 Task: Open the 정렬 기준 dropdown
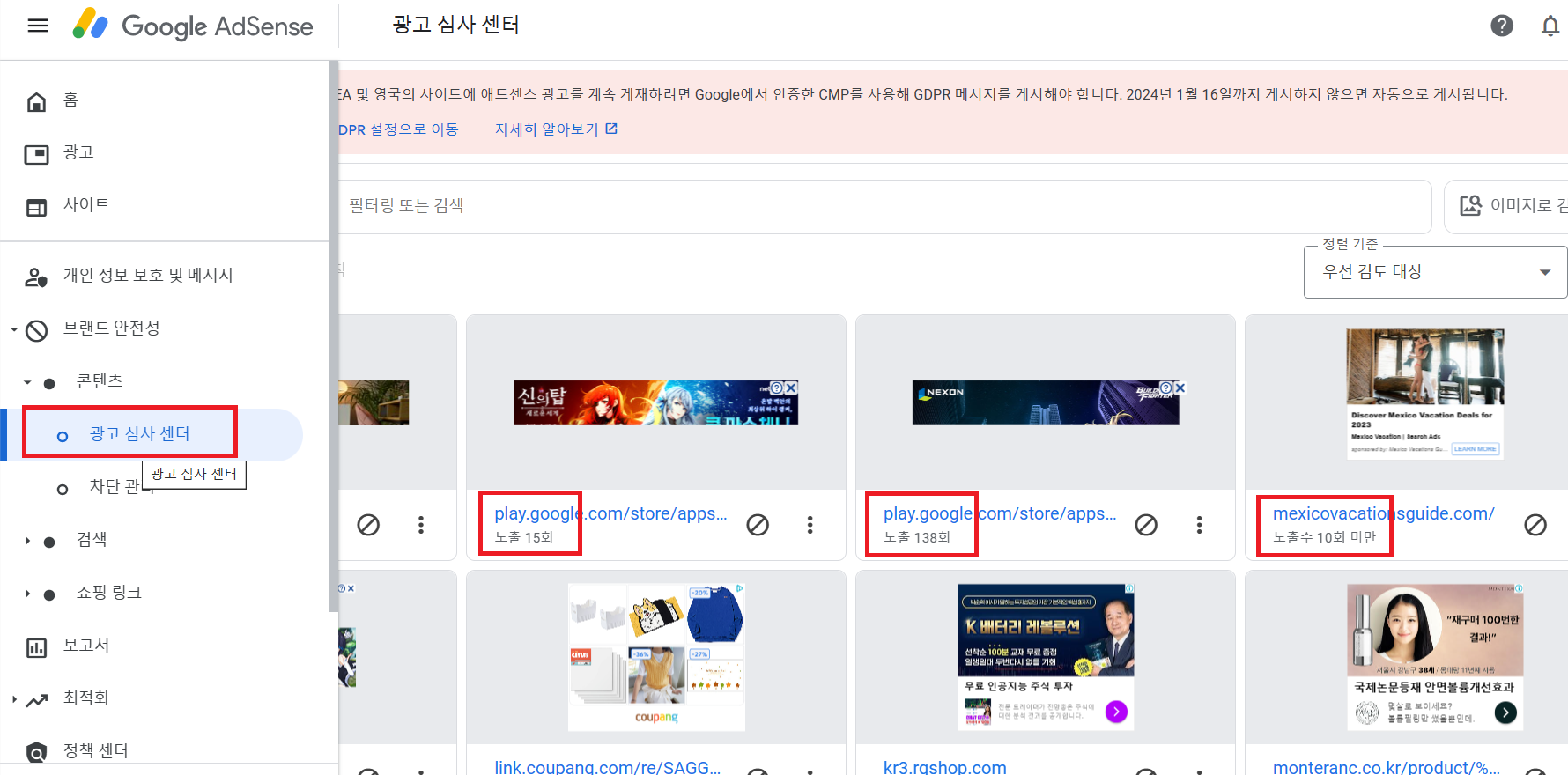click(x=1435, y=272)
